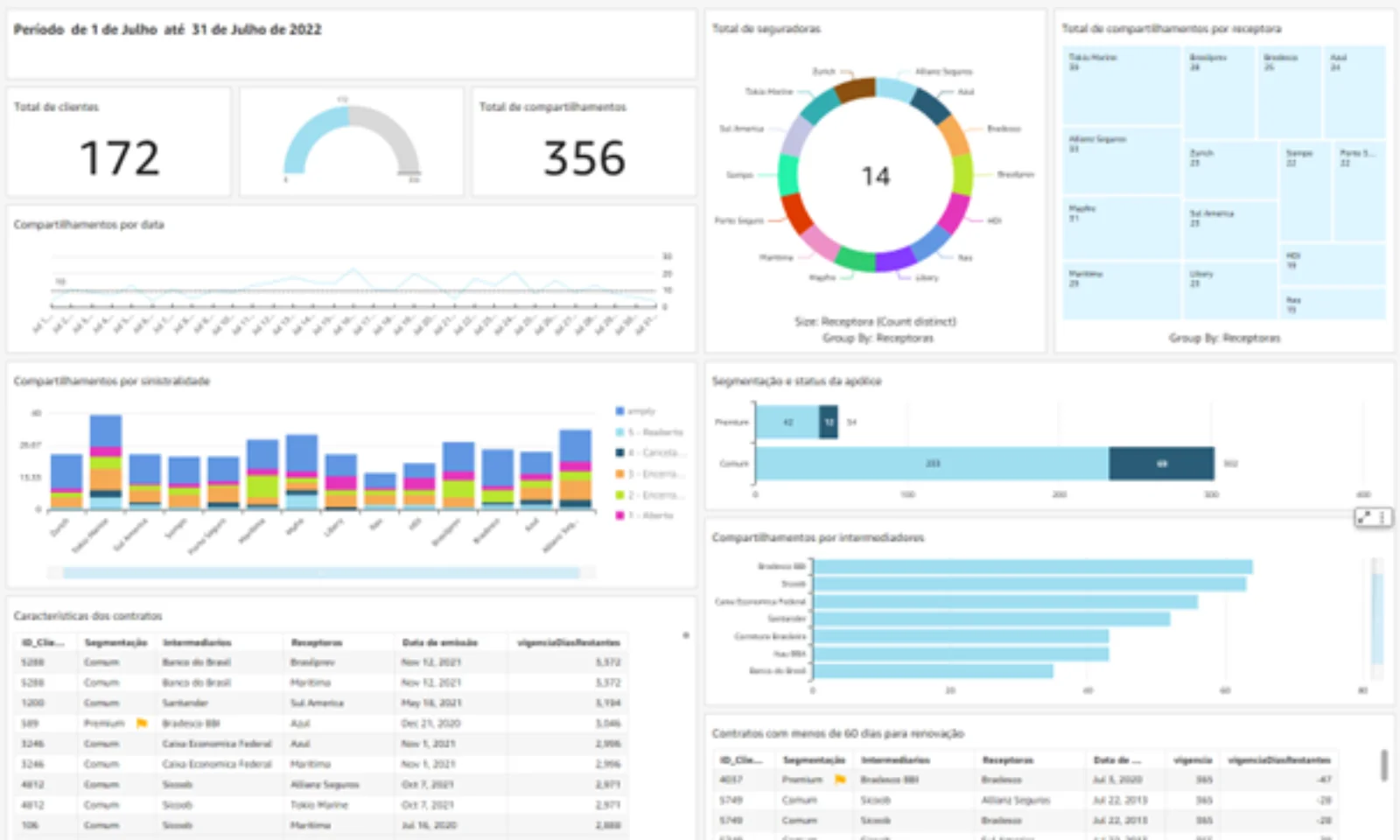Select the Tokio Marine treemap tile
This screenshot has height=840, width=1400.
(1121, 86)
